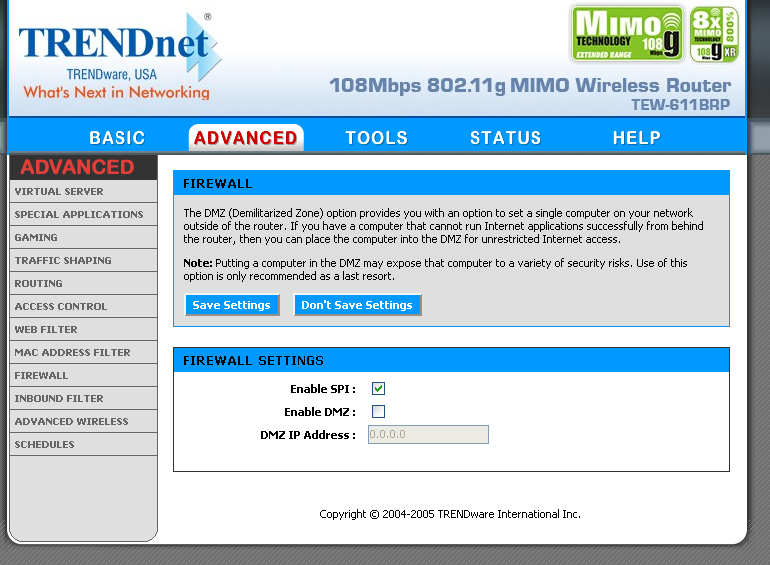This screenshot has width=770, height=565.
Task: Uncheck the Enable SPI checkbox
Action: click(x=378, y=389)
